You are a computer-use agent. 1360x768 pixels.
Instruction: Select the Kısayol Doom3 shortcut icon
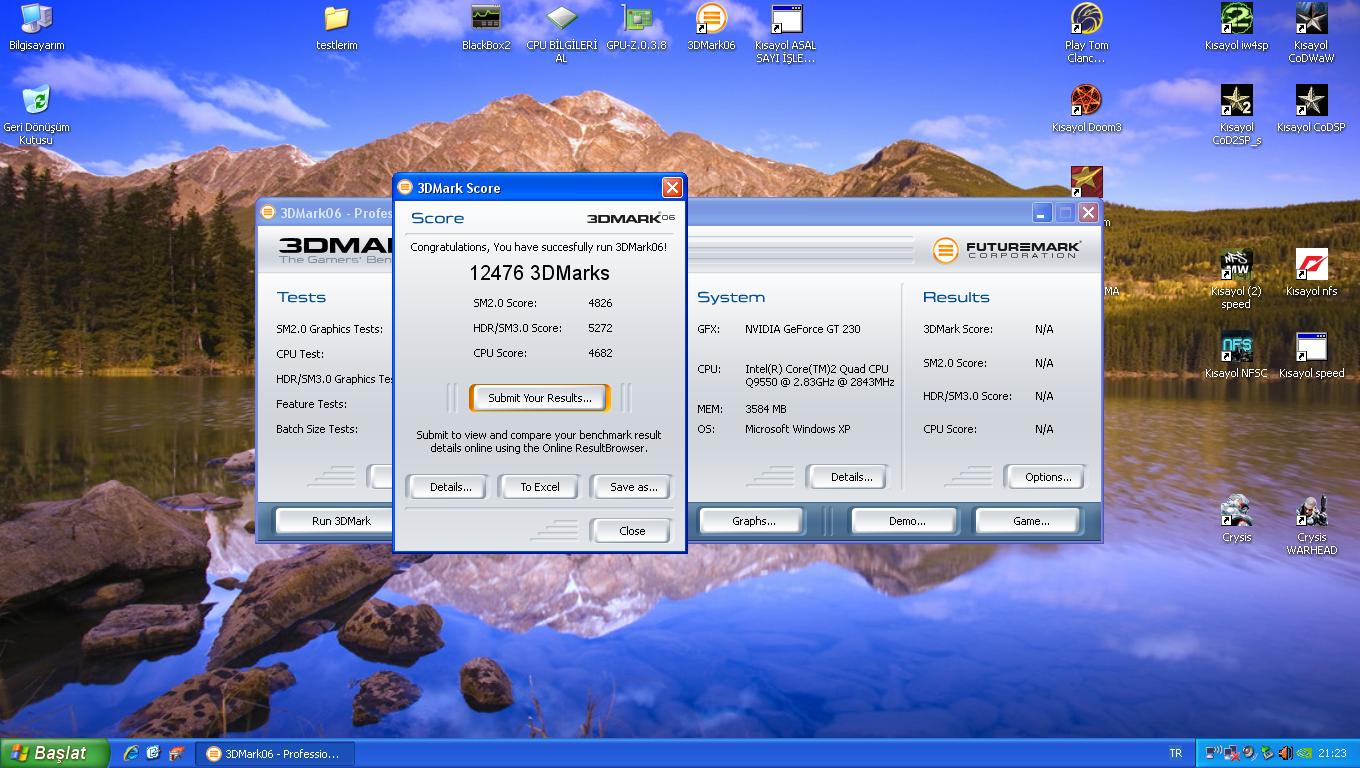(x=1087, y=109)
